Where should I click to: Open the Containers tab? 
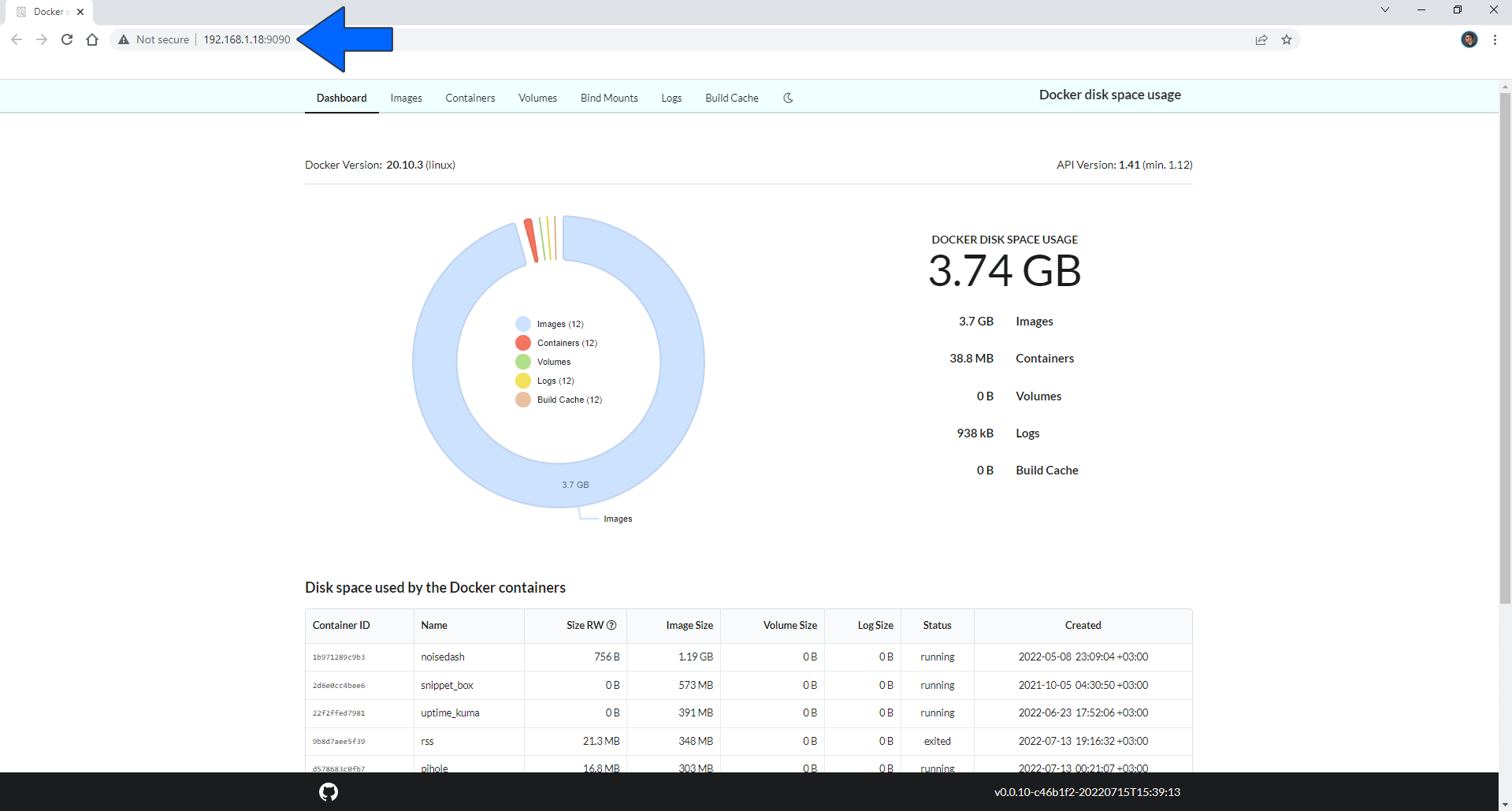coord(470,98)
